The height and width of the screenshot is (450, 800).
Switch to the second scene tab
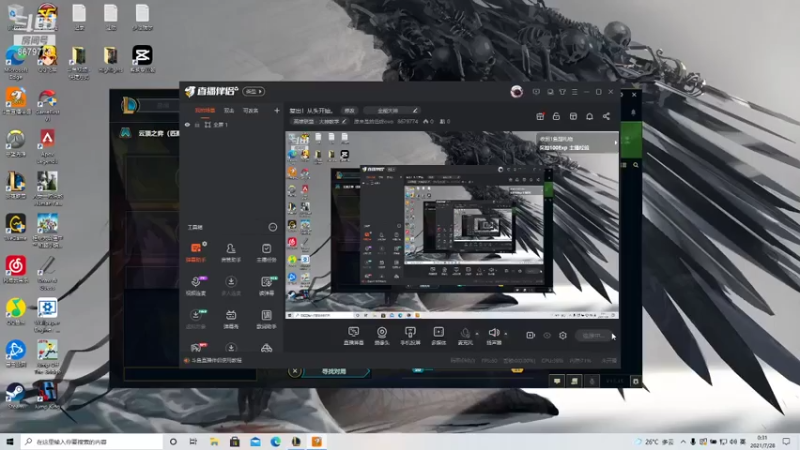[229, 111]
